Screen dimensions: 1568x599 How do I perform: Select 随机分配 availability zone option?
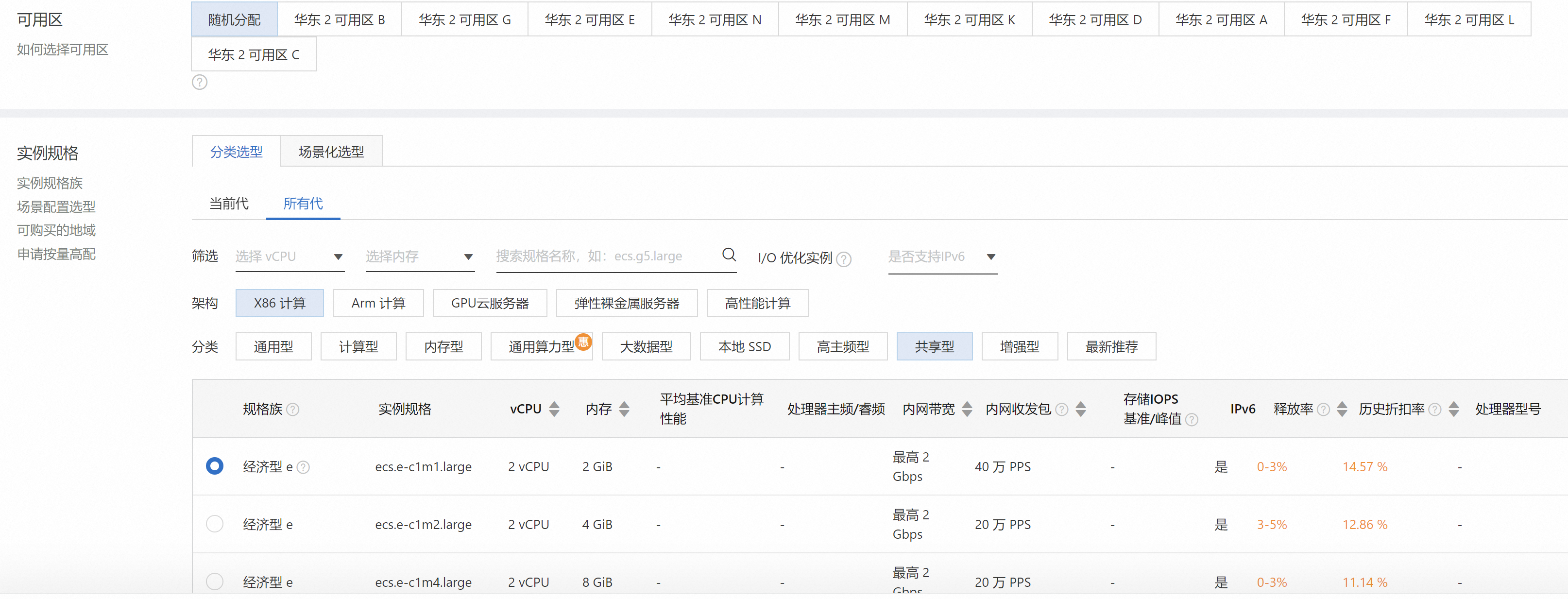coord(234,19)
